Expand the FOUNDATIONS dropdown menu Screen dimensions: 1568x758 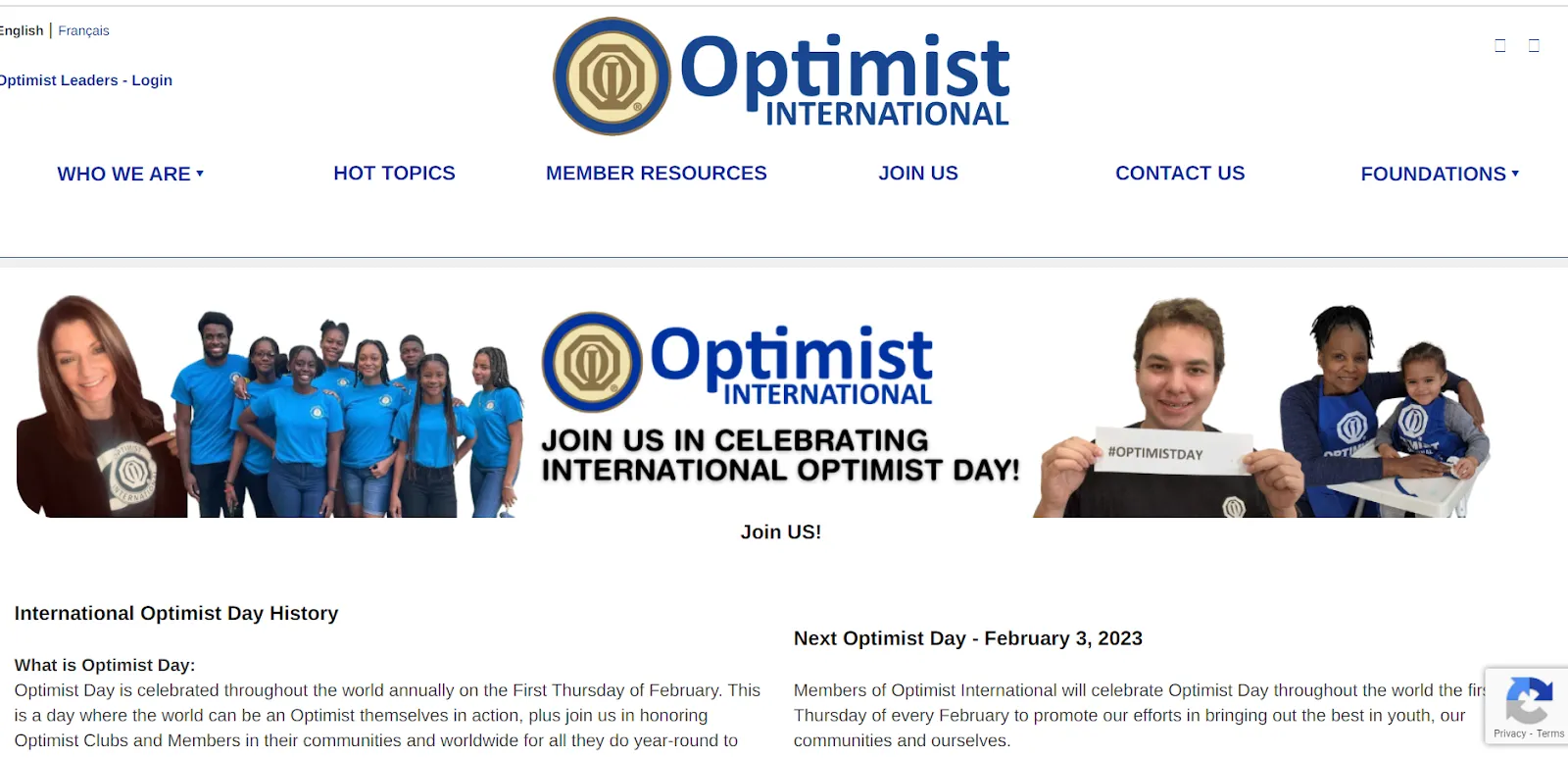pyautogui.click(x=1440, y=174)
